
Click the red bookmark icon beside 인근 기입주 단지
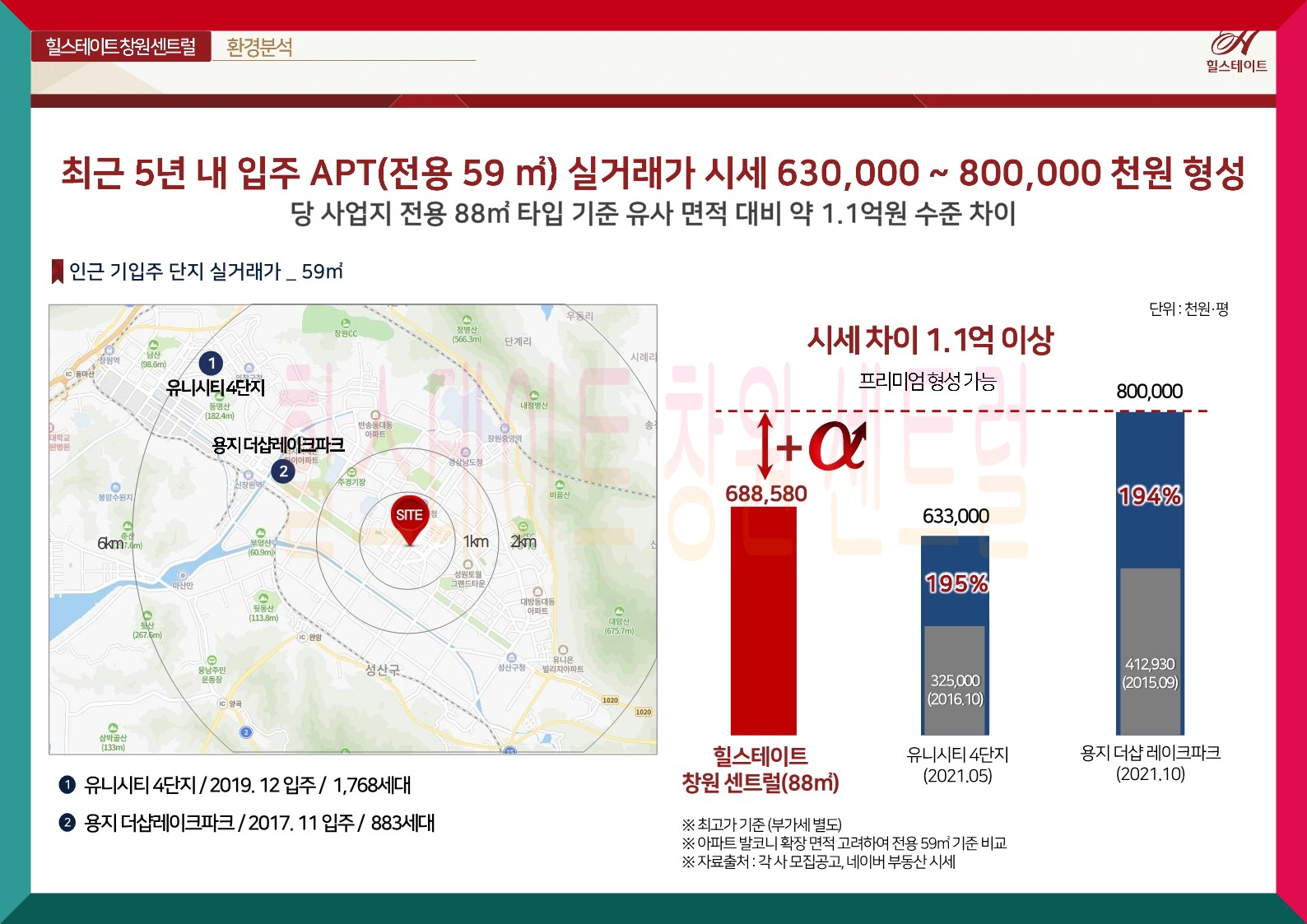[58, 272]
